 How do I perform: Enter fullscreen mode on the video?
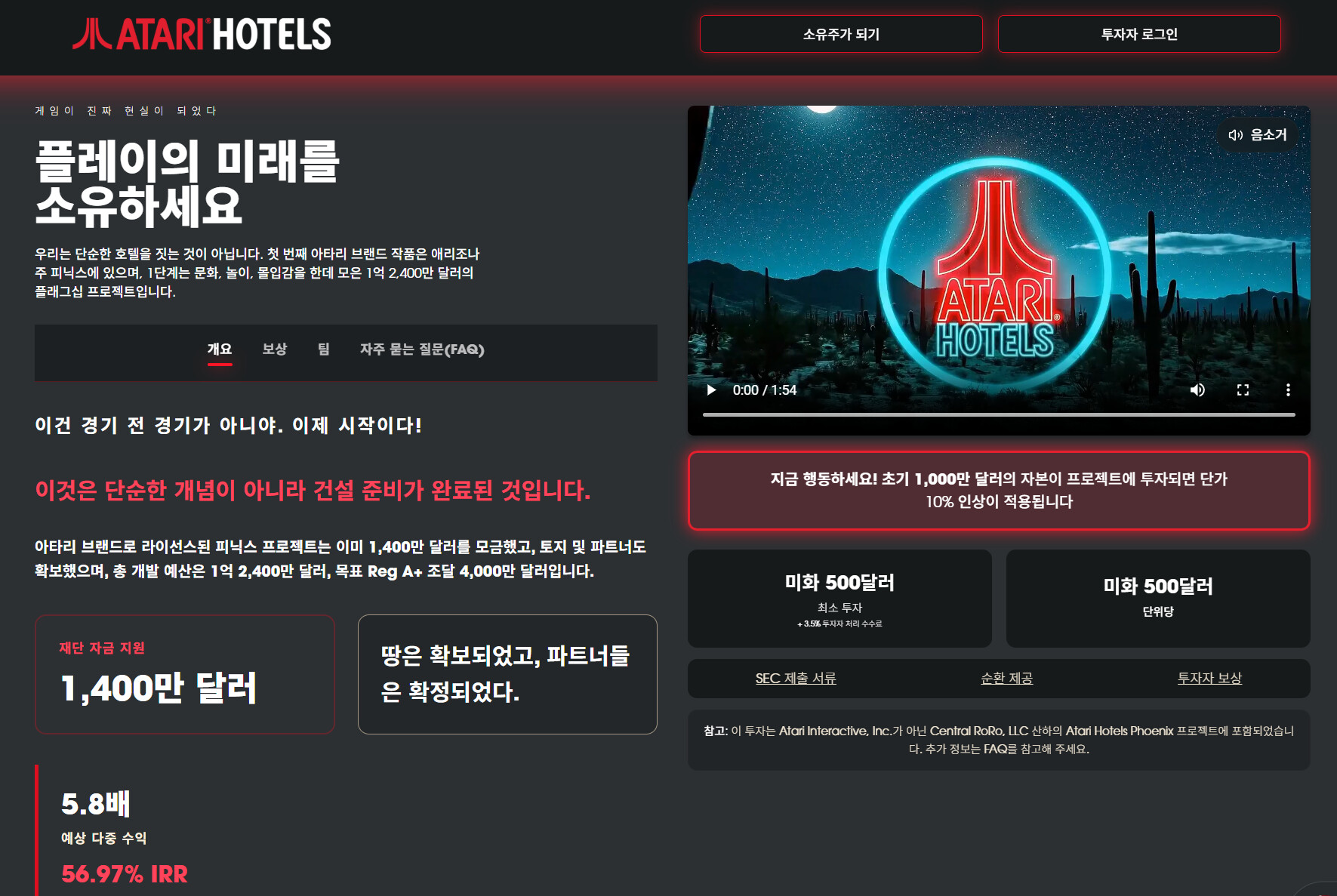pos(1243,390)
